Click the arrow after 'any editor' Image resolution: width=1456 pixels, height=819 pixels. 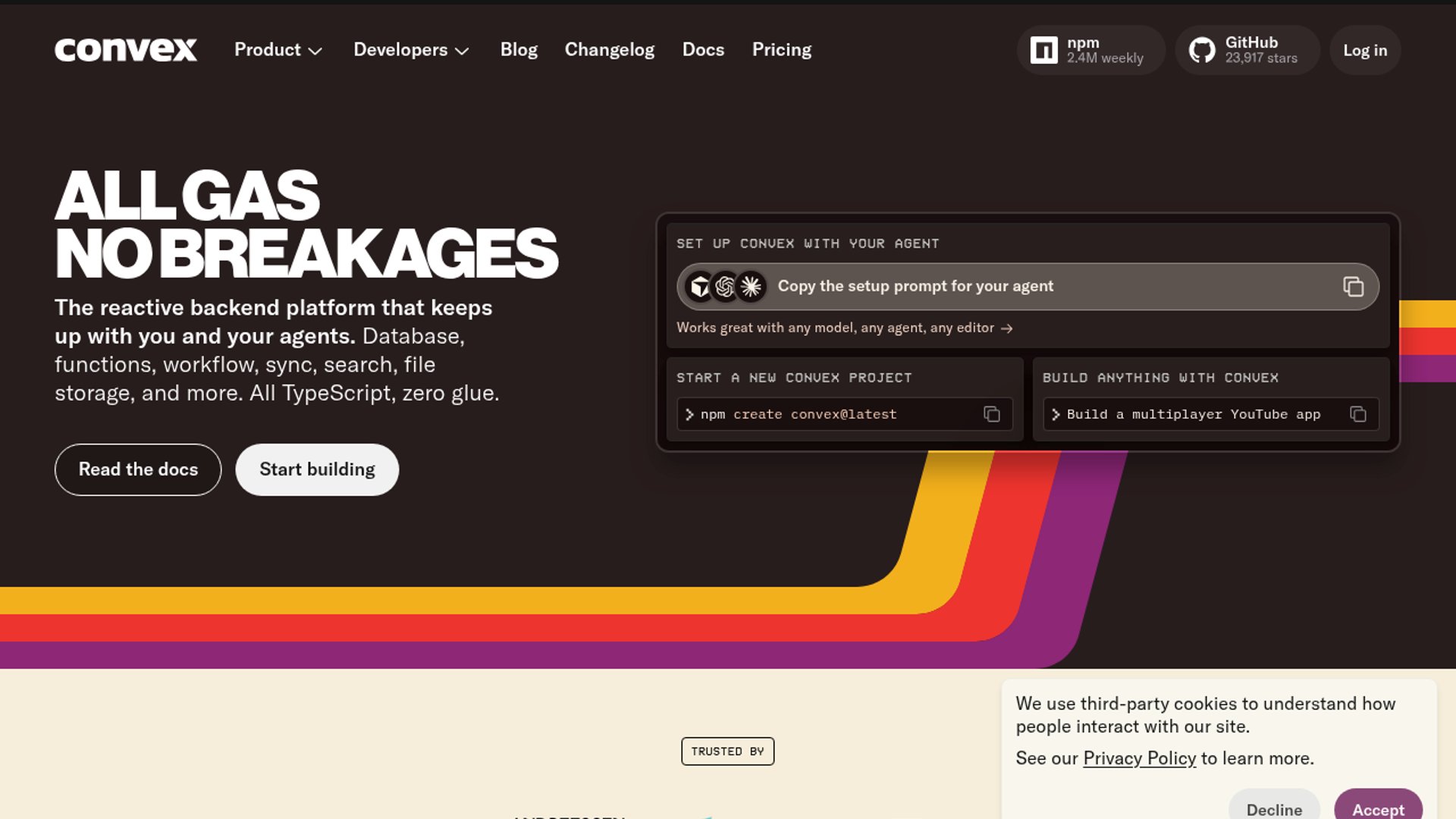1007,328
